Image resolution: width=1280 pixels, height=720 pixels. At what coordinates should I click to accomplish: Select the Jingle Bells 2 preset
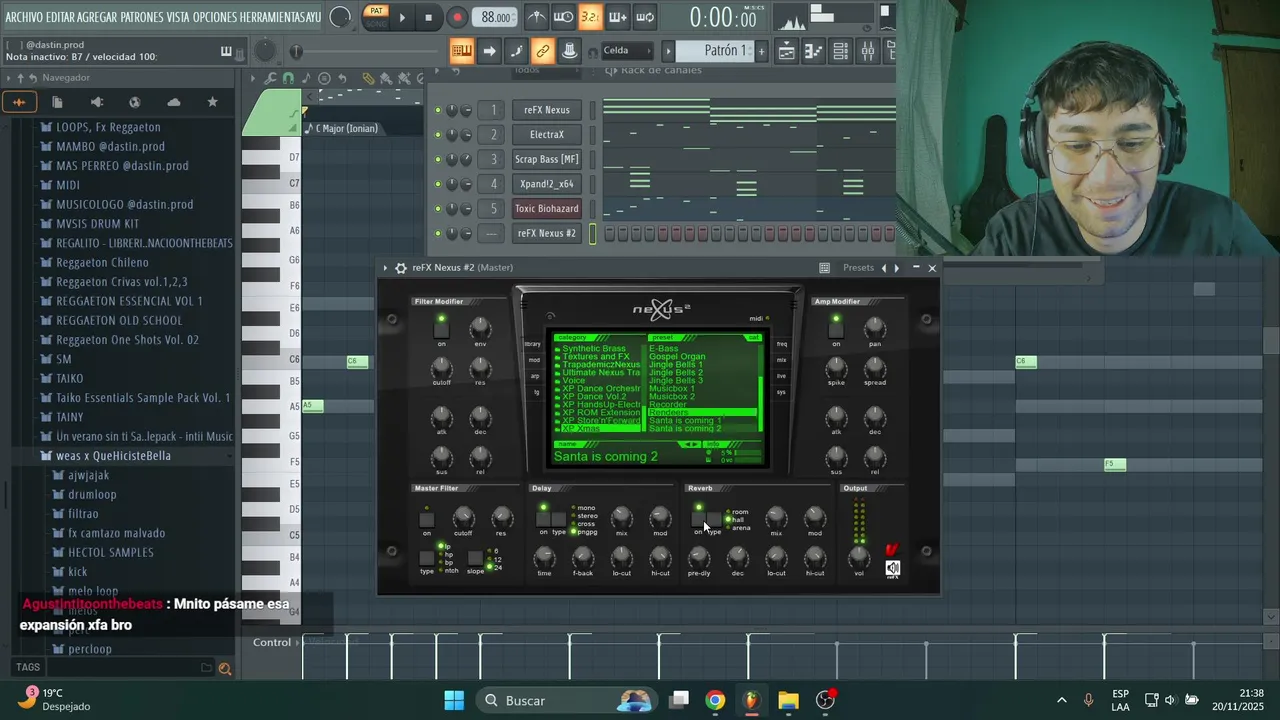(676, 373)
